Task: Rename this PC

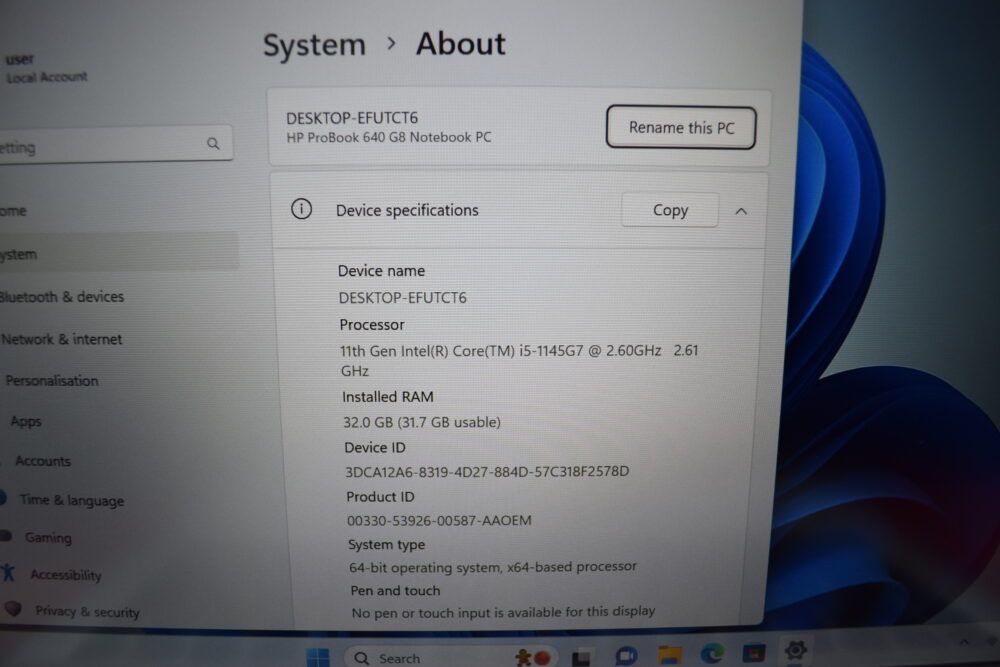Action: pos(681,128)
